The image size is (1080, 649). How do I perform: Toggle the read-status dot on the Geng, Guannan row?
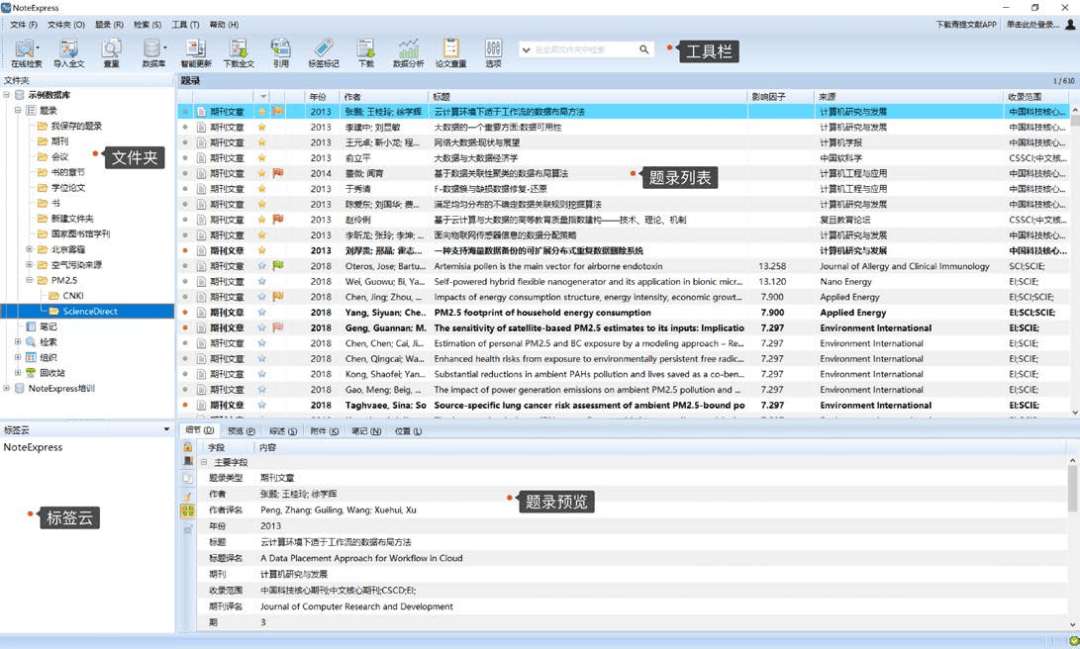[x=185, y=328]
